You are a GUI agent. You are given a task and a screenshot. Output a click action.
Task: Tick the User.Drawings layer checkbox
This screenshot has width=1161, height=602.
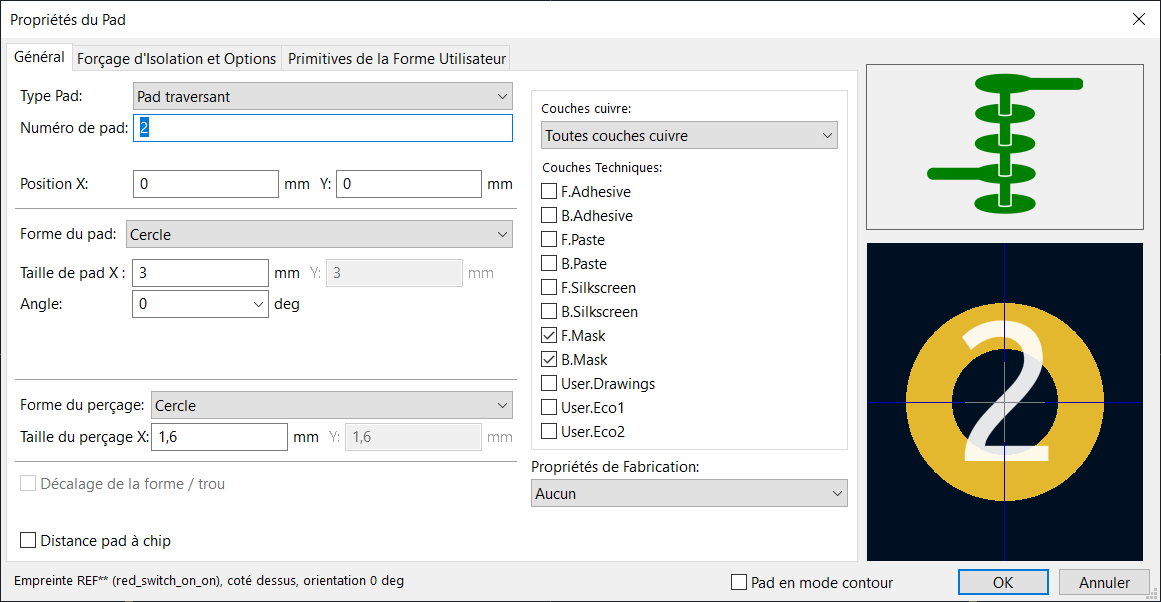pos(549,384)
